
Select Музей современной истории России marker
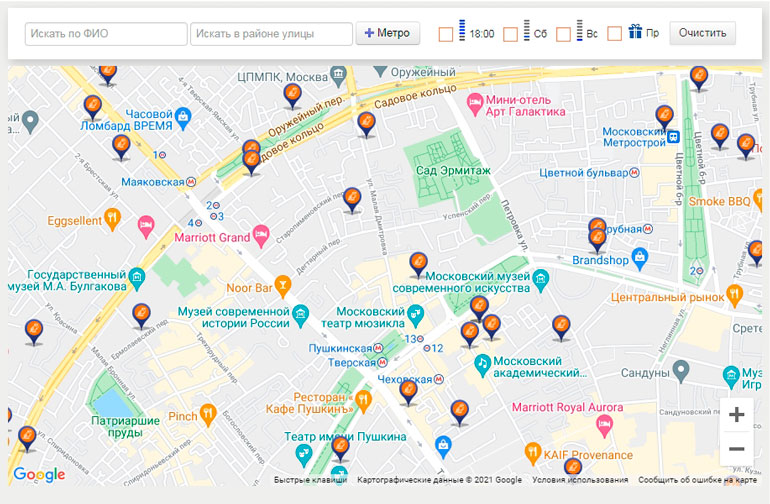pos(300,316)
